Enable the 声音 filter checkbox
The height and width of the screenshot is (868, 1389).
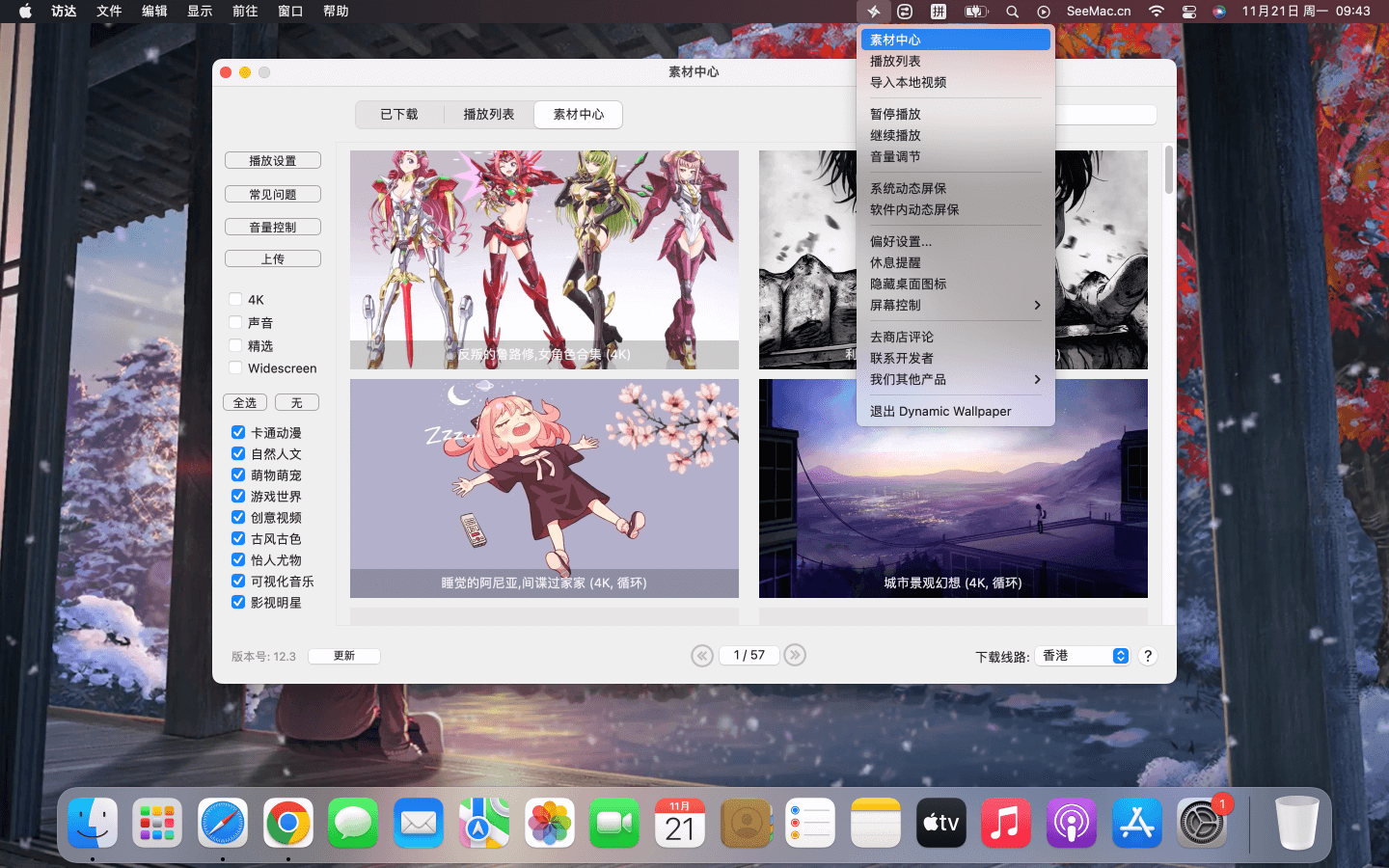[x=235, y=322]
